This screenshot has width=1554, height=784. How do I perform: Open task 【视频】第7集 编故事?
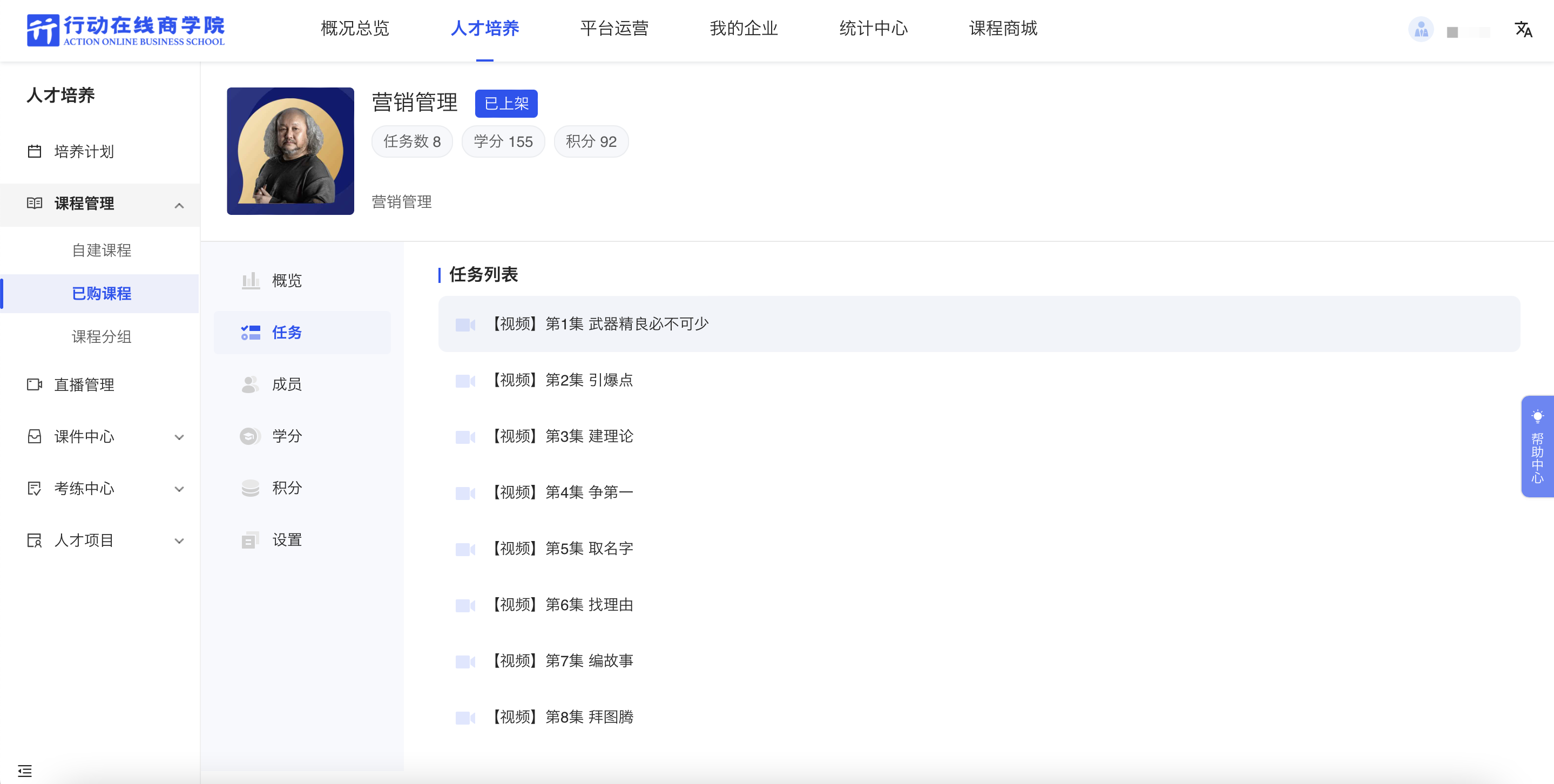(x=978, y=660)
